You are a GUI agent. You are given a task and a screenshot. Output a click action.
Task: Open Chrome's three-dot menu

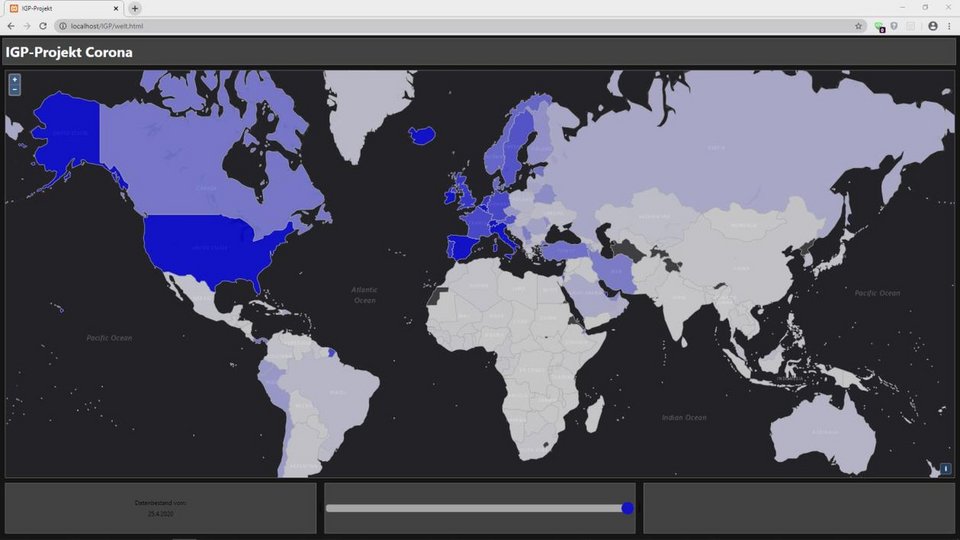pyautogui.click(x=949, y=26)
